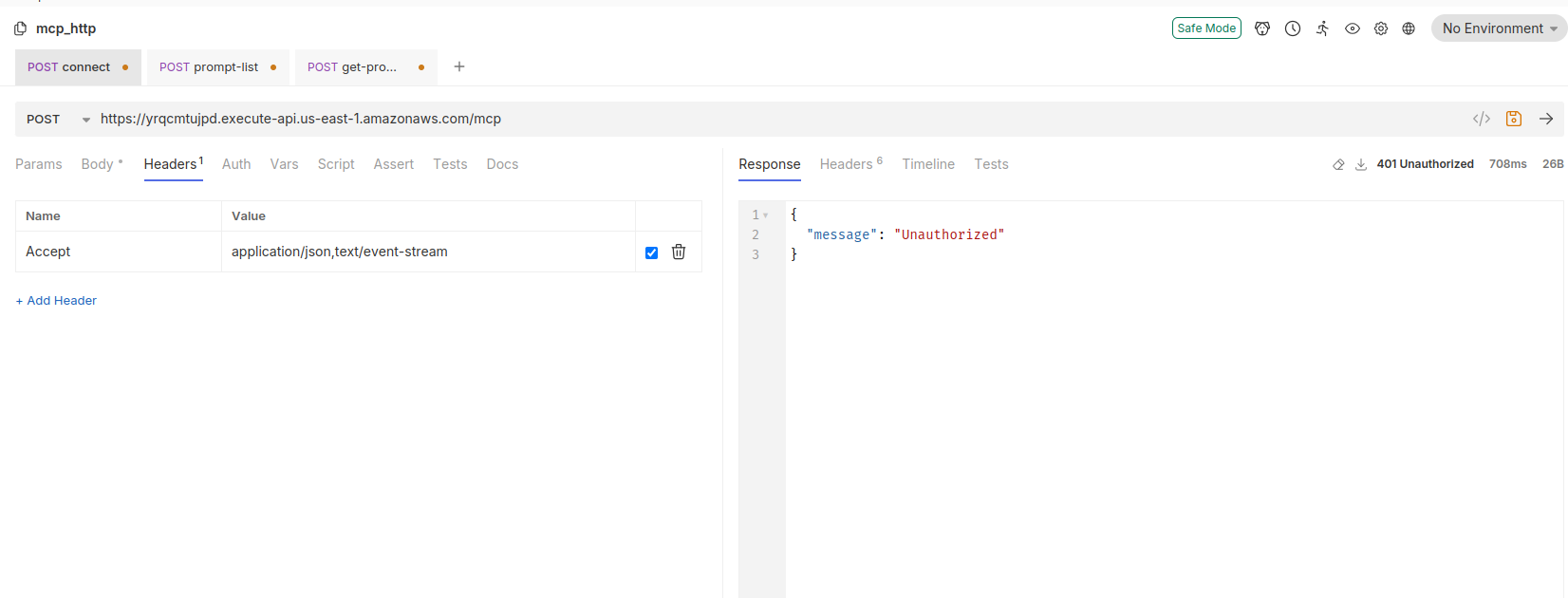Screen dimensions: 1568x598
Task: Clear the response with the eraser icon
Action: (x=1338, y=164)
